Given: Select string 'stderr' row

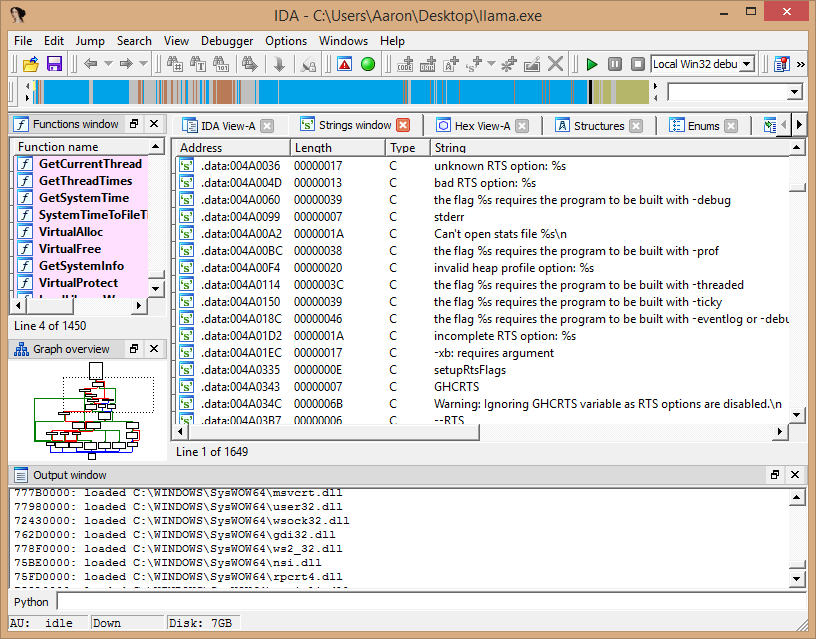Looking at the screenshot, I should (x=482, y=217).
